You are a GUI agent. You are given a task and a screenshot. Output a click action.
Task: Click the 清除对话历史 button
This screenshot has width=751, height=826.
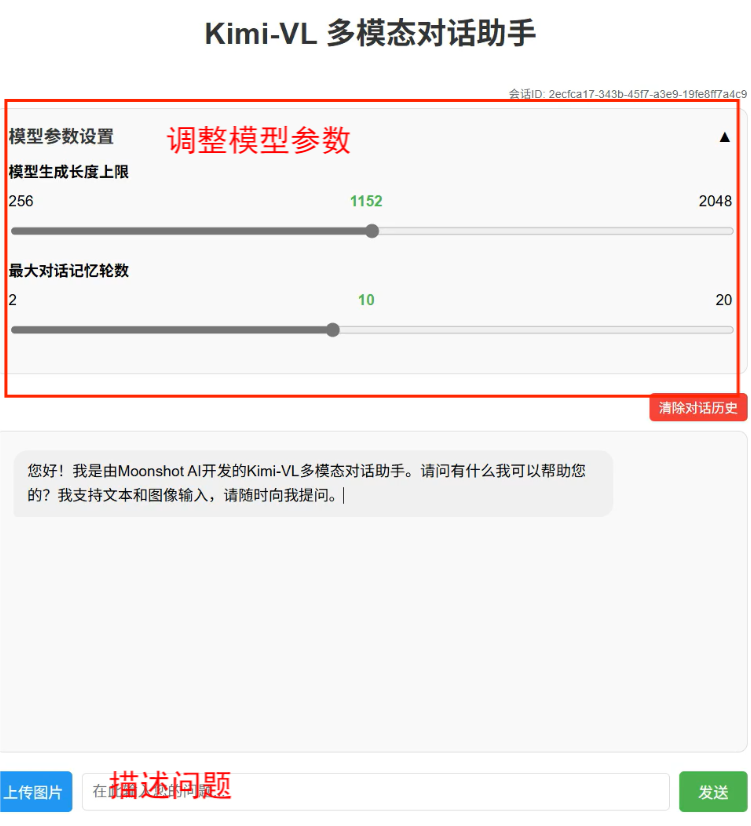point(698,408)
